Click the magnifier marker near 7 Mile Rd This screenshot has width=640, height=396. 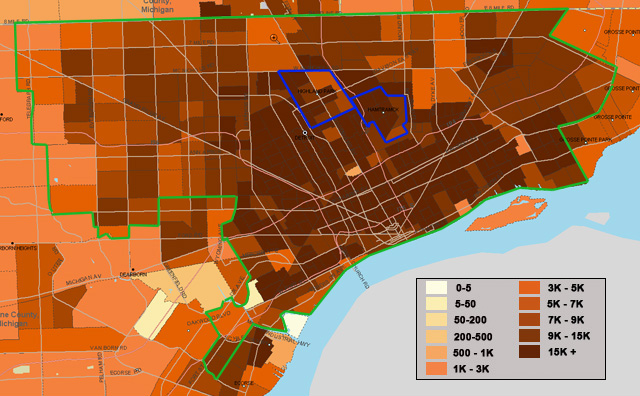point(275,38)
